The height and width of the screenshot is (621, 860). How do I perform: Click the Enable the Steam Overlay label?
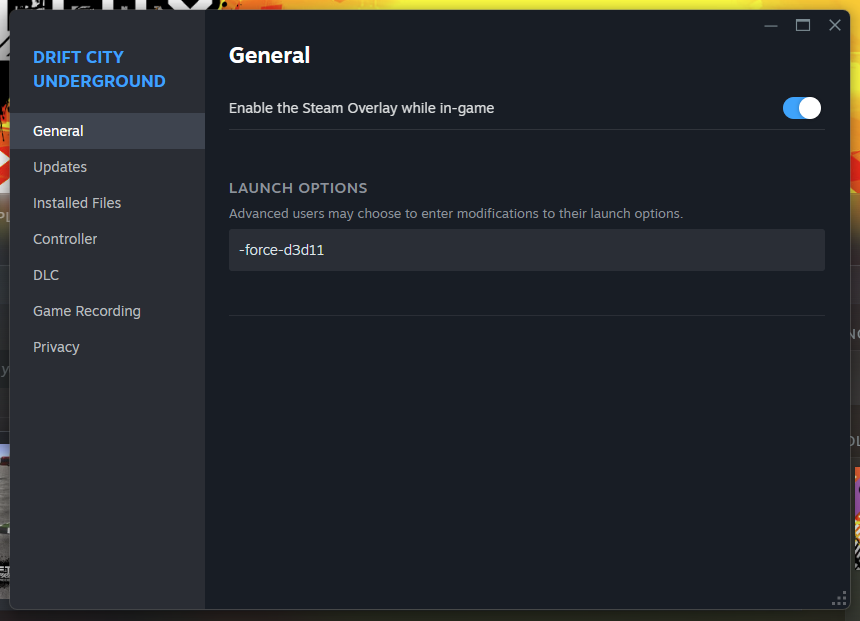click(x=361, y=108)
